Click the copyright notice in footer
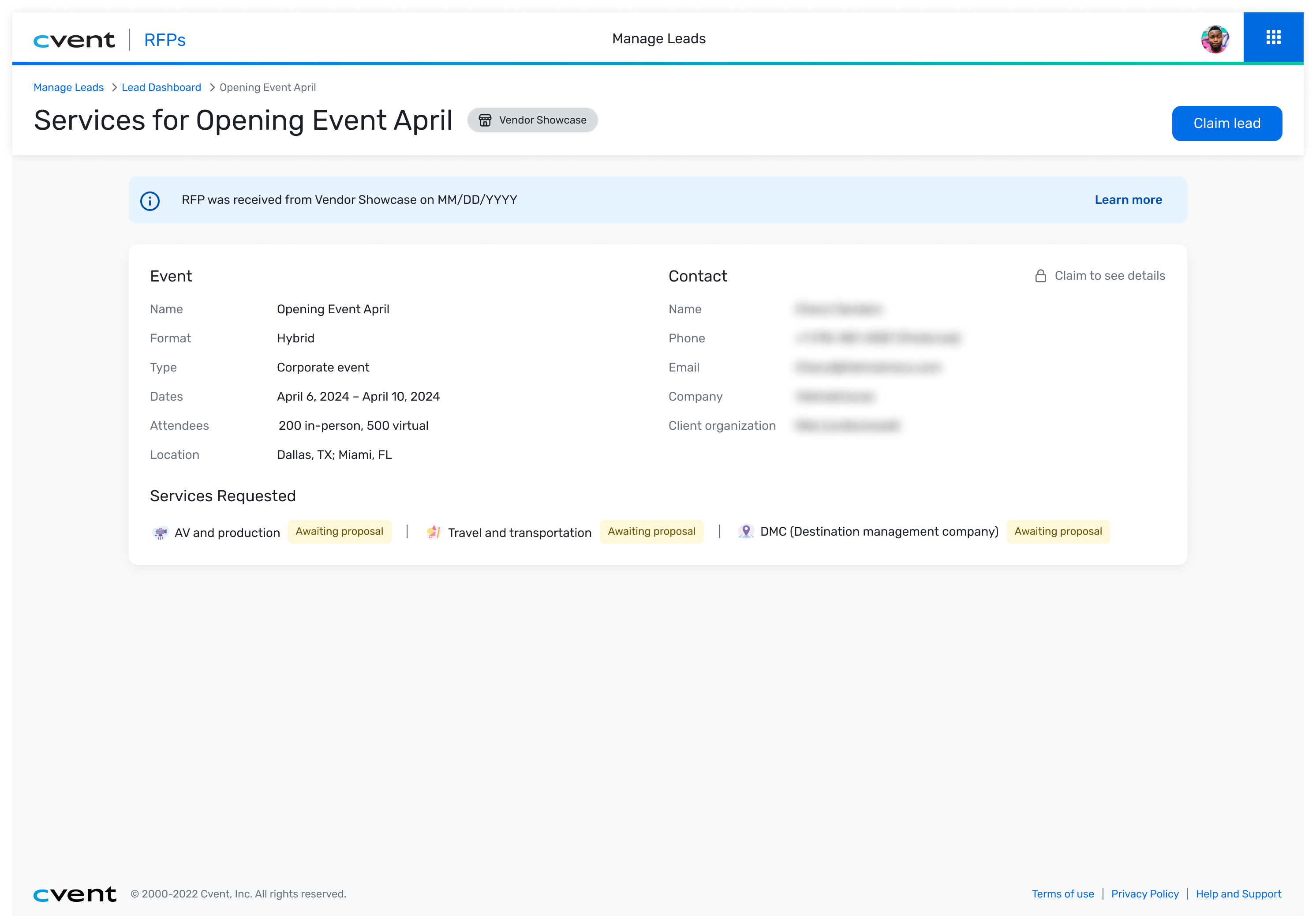 coord(238,893)
